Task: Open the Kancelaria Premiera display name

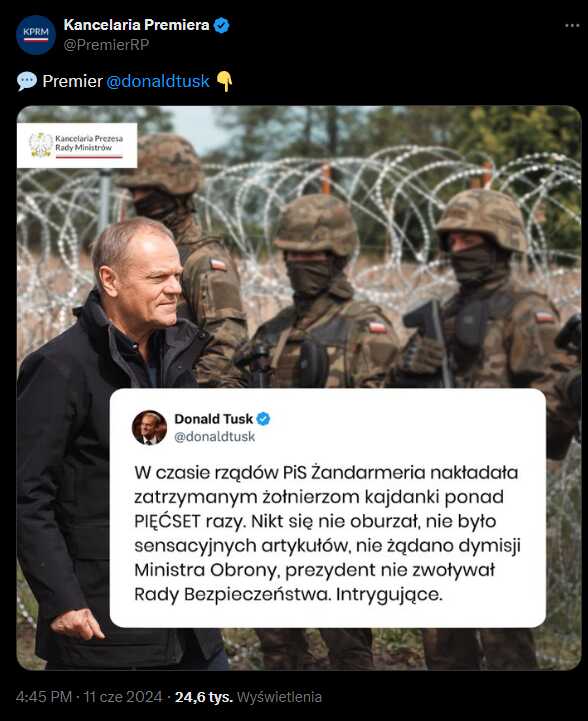Action: tap(137, 25)
